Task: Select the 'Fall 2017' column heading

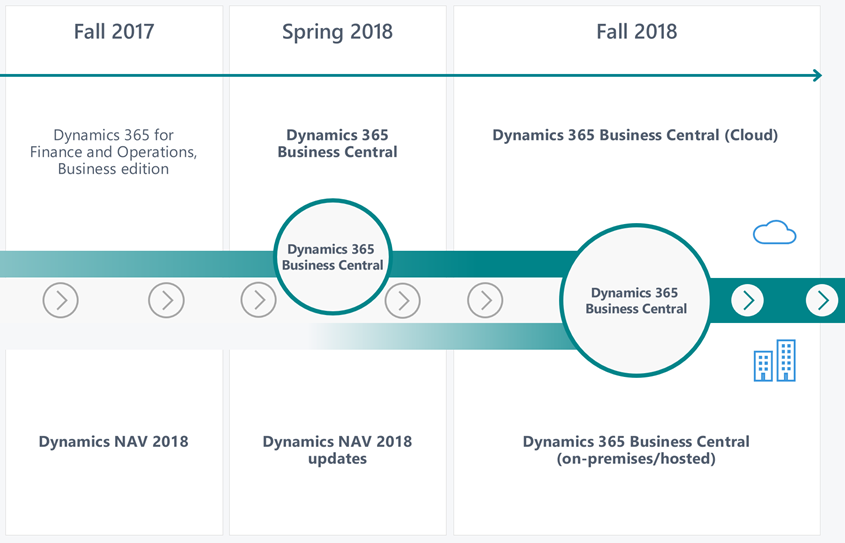Action: pyautogui.click(x=114, y=31)
